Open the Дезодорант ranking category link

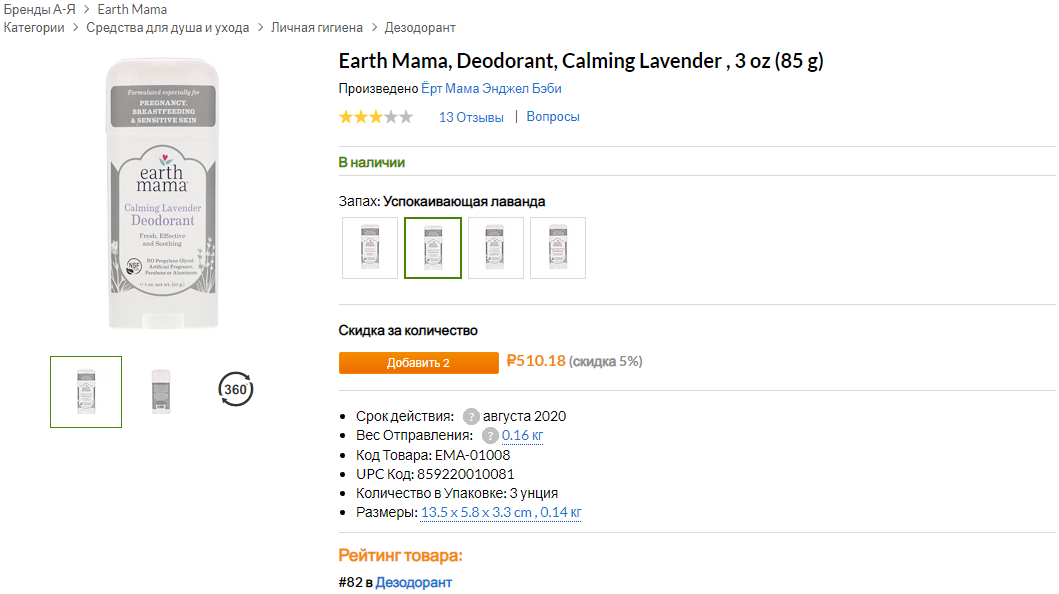click(x=414, y=582)
